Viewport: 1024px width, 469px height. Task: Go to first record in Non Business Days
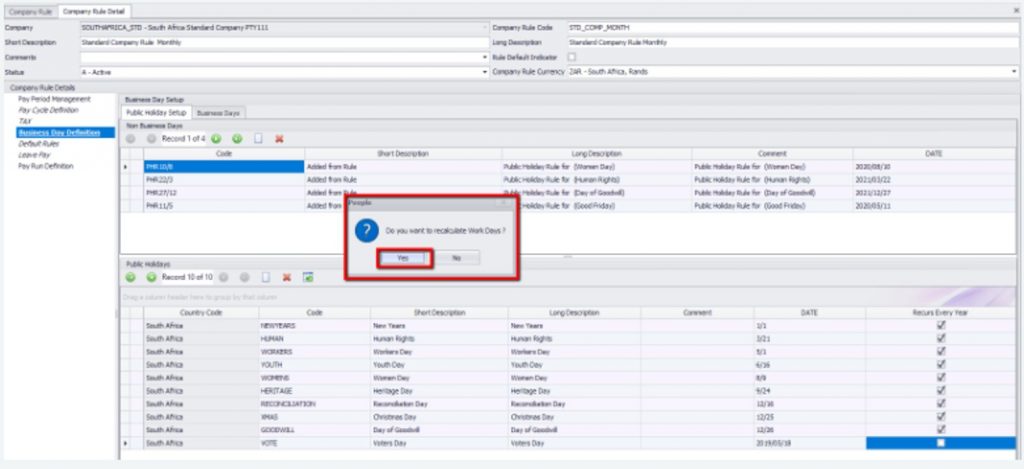131,139
